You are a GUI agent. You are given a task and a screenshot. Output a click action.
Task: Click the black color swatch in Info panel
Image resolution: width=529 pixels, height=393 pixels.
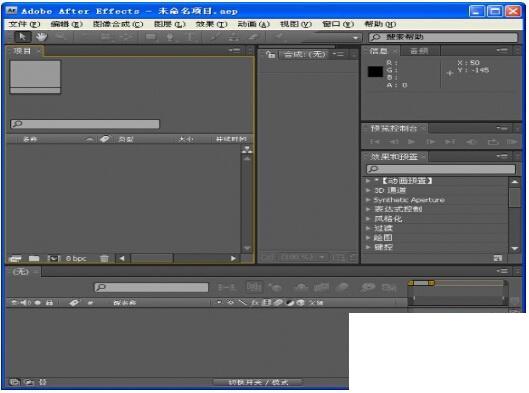(x=375, y=72)
